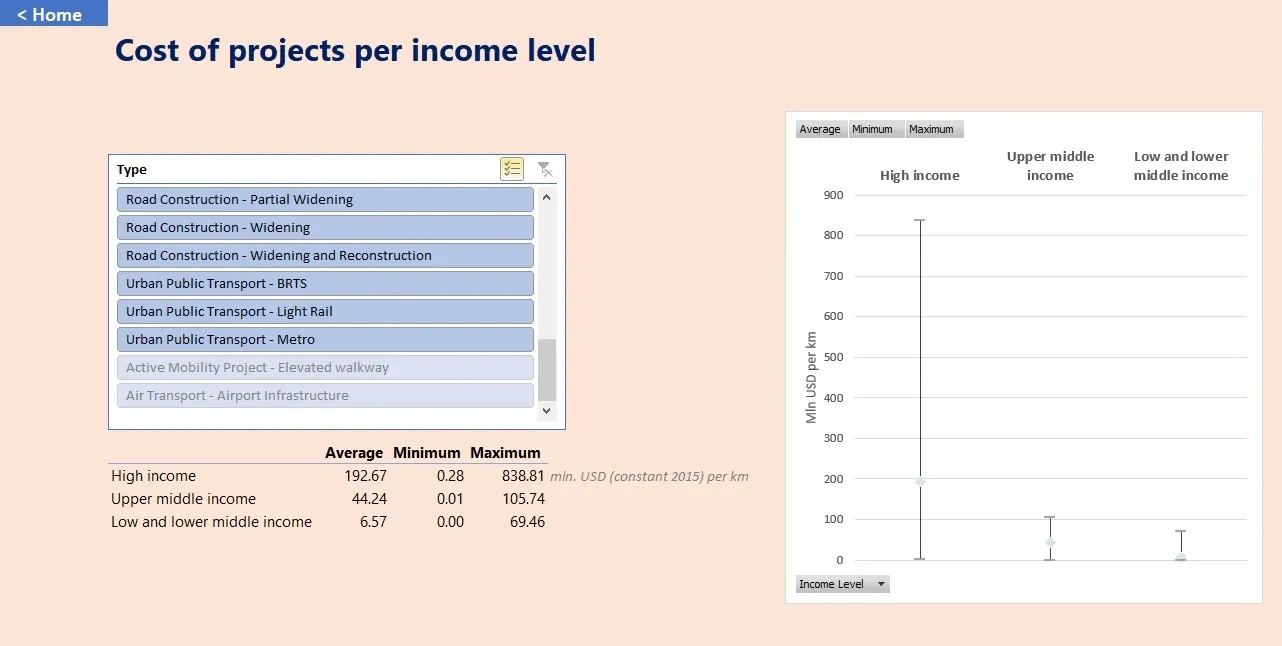Click the Minimum field button on chart
Viewport: 1282px width, 646px height.
click(873, 129)
